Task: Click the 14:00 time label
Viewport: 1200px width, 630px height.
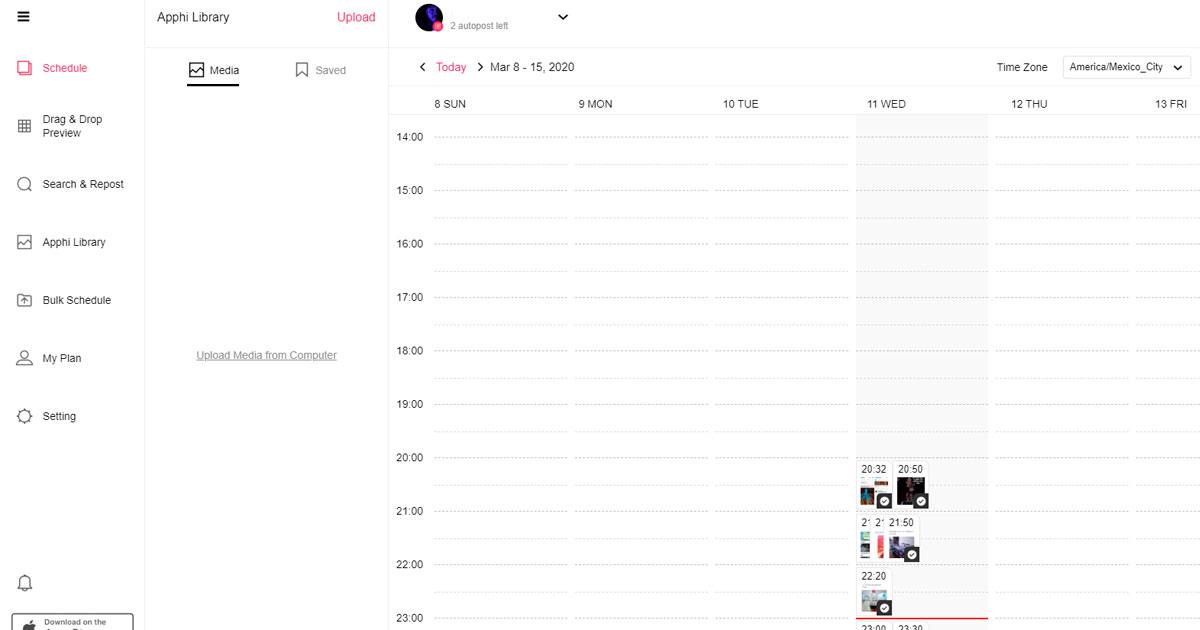Action: pyautogui.click(x=410, y=137)
